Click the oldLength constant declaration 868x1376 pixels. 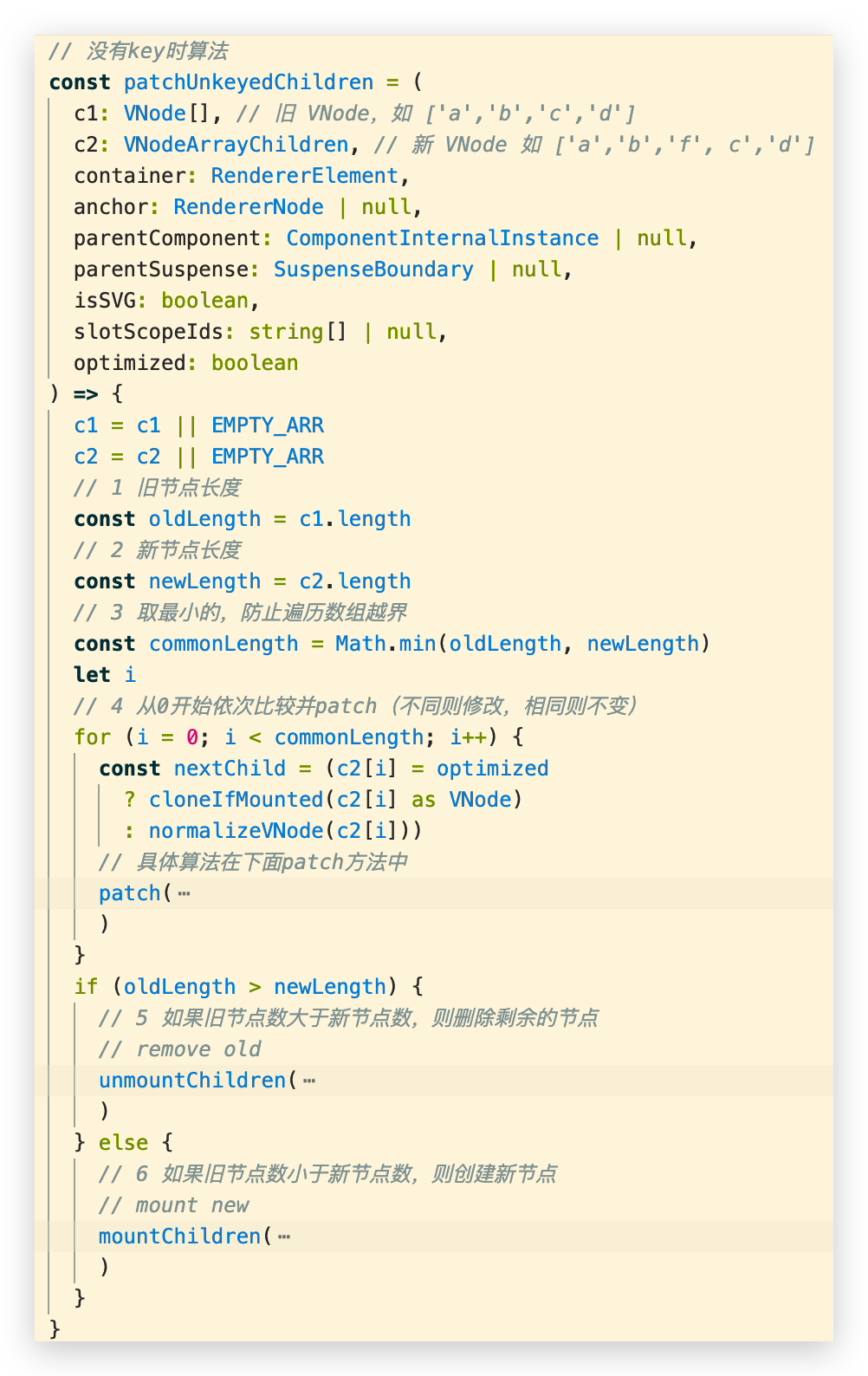(x=204, y=519)
